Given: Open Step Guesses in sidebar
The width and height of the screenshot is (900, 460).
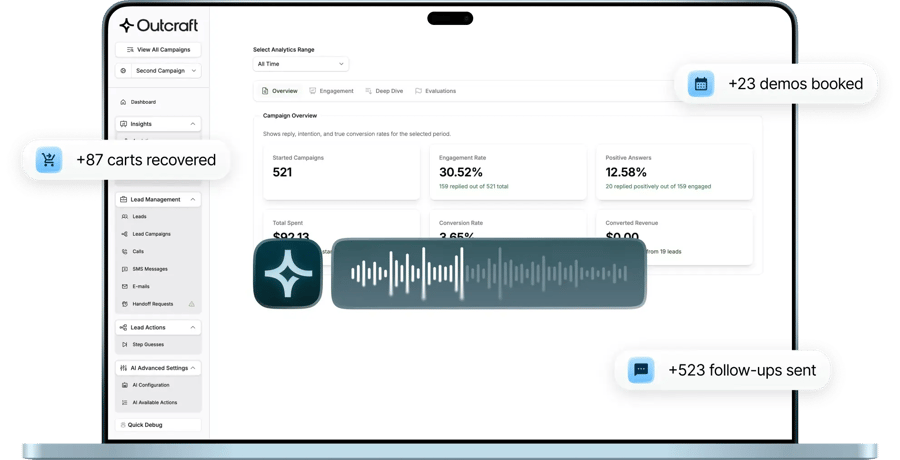Looking at the screenshot, I should [148, 345].
